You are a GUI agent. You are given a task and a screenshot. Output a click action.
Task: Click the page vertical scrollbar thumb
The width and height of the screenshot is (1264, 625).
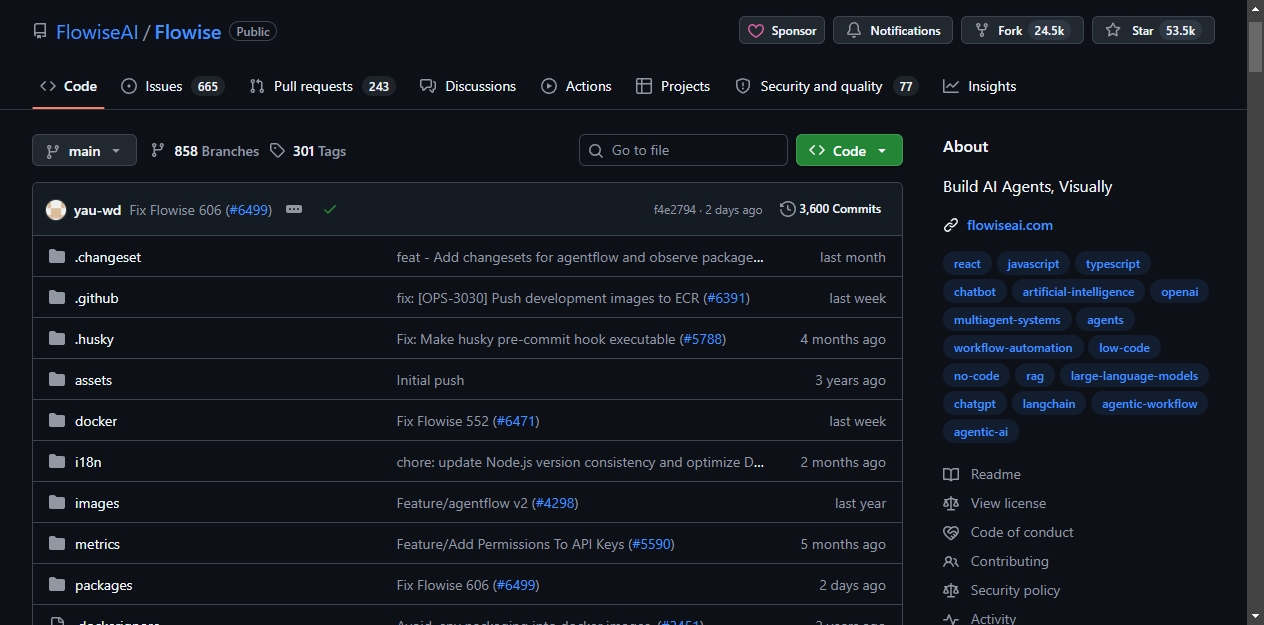point(1255,46)
